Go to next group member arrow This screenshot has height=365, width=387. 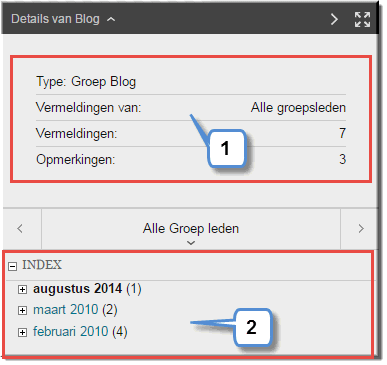pos(361,229)
